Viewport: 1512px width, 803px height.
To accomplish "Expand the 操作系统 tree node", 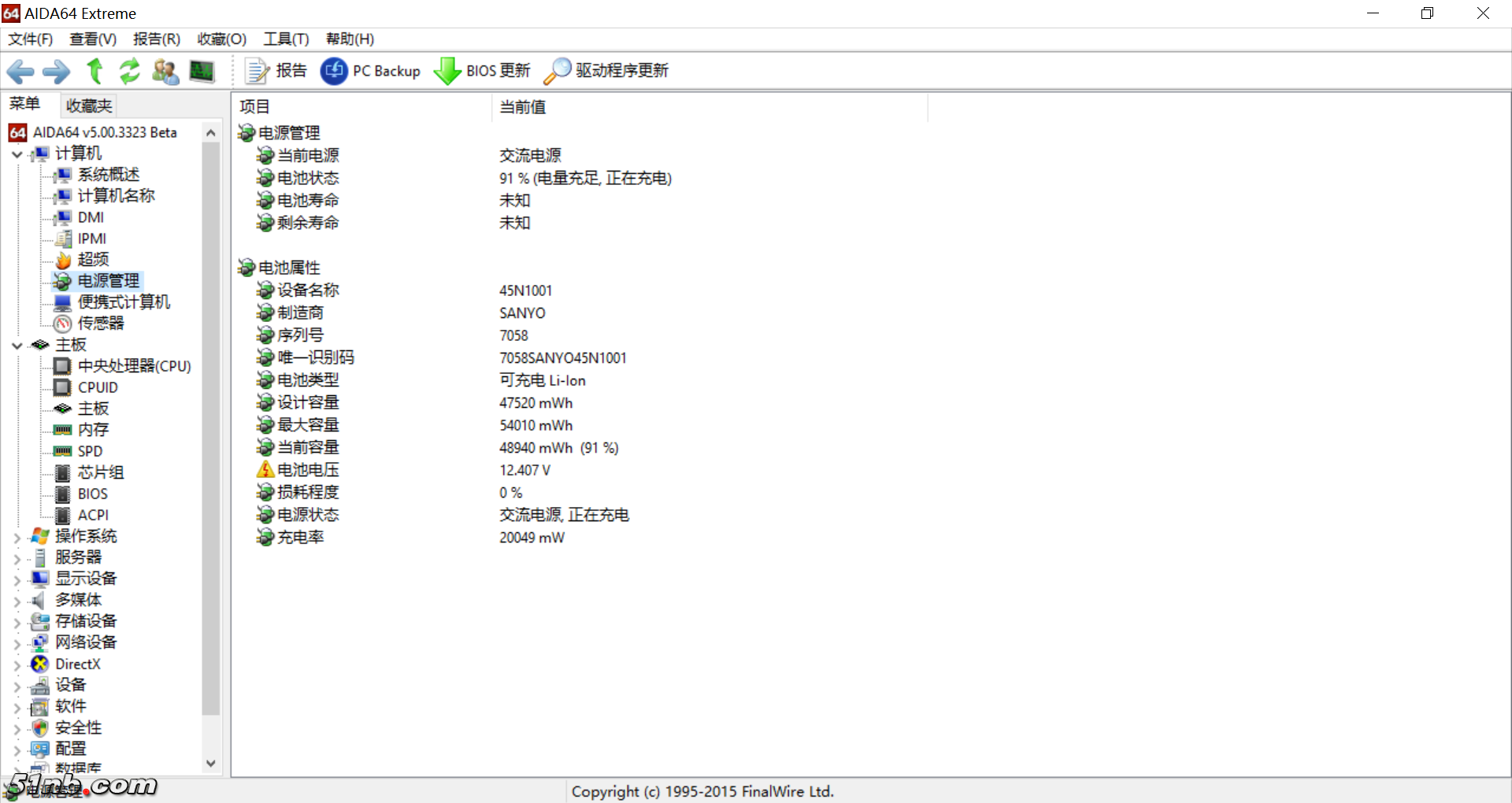I will click(17, 538).
